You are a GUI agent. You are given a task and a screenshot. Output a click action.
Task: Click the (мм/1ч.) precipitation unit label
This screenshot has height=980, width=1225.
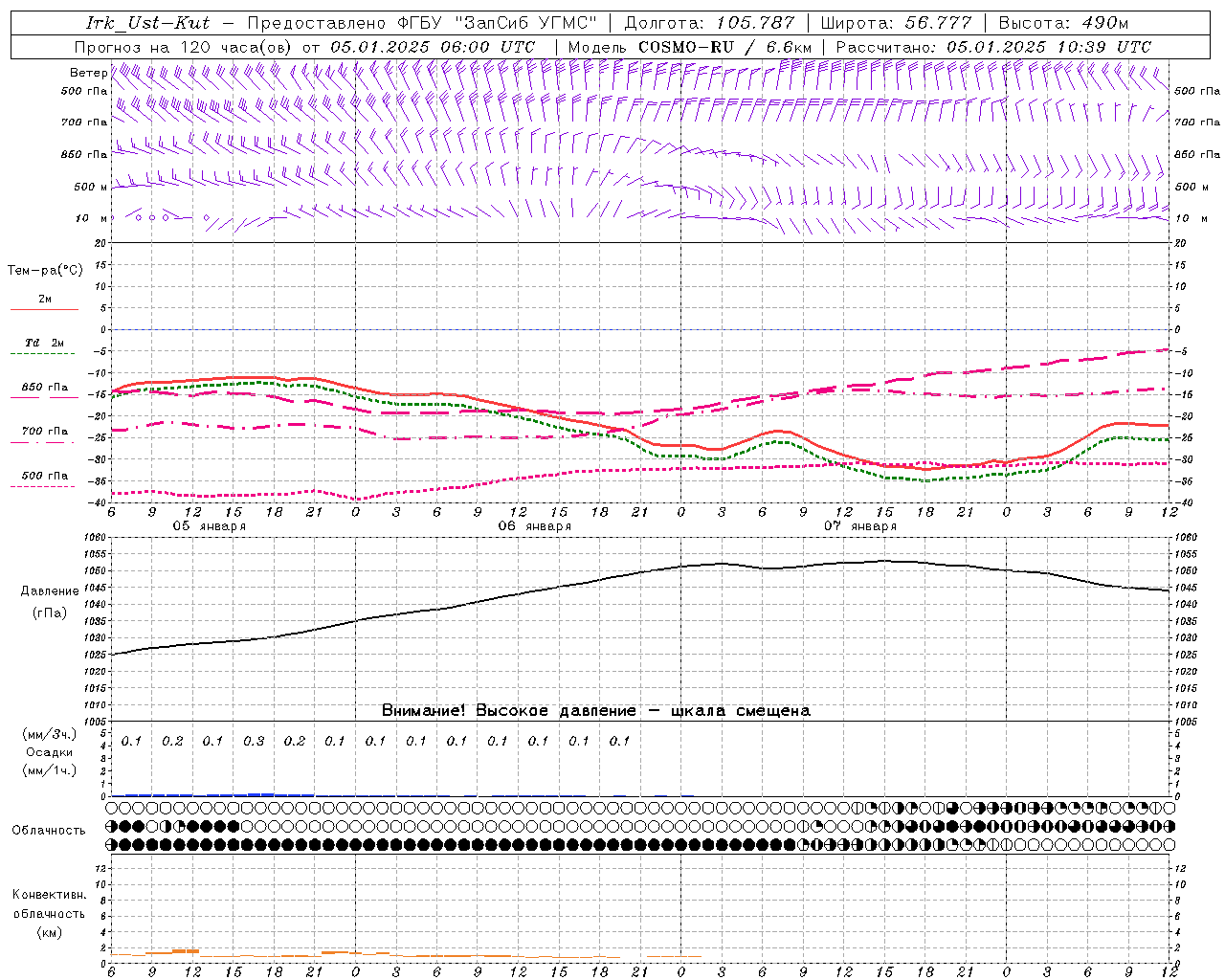pos(50,770)
